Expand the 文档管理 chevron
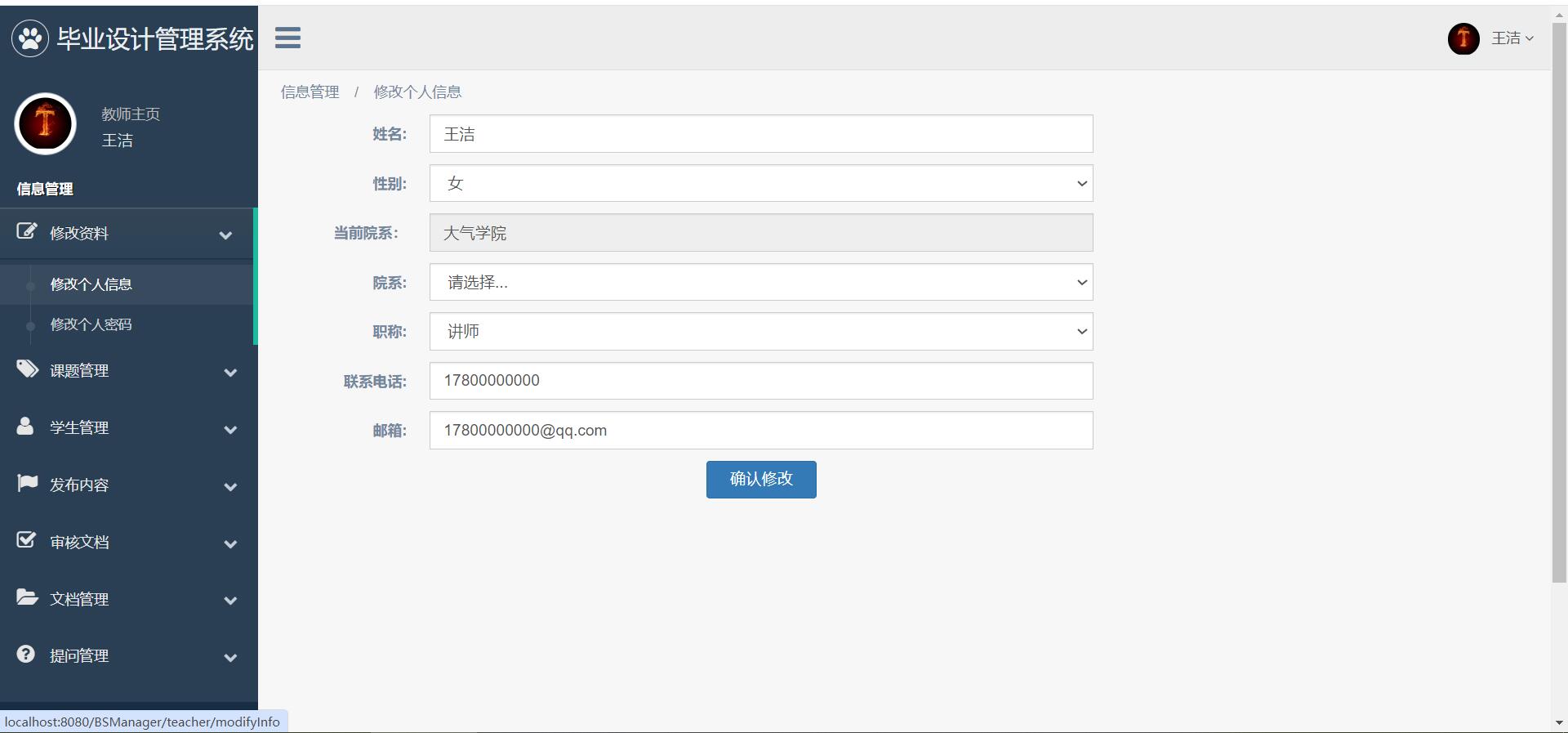The width and height of the screenshot is (1568, 733). pyautogui.click(x=230, y=601)
